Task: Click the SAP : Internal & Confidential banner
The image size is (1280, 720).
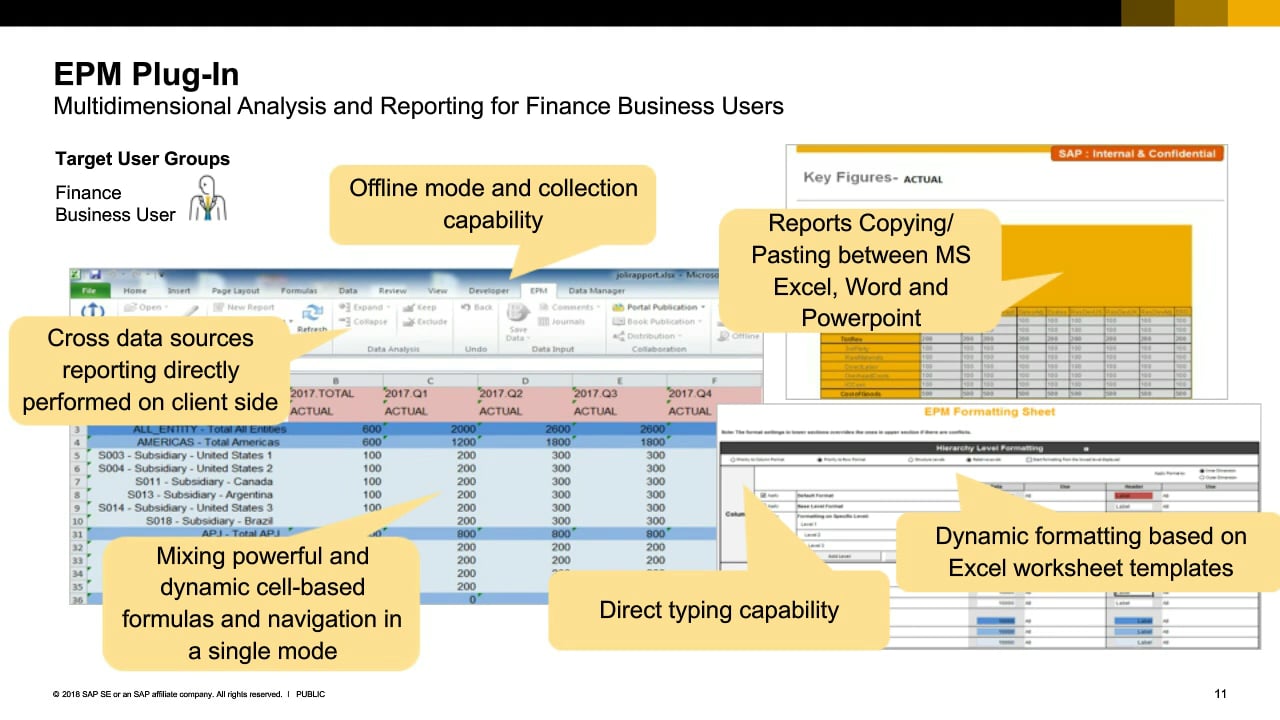Action: pyautogui.click(x=1136, y=154)
